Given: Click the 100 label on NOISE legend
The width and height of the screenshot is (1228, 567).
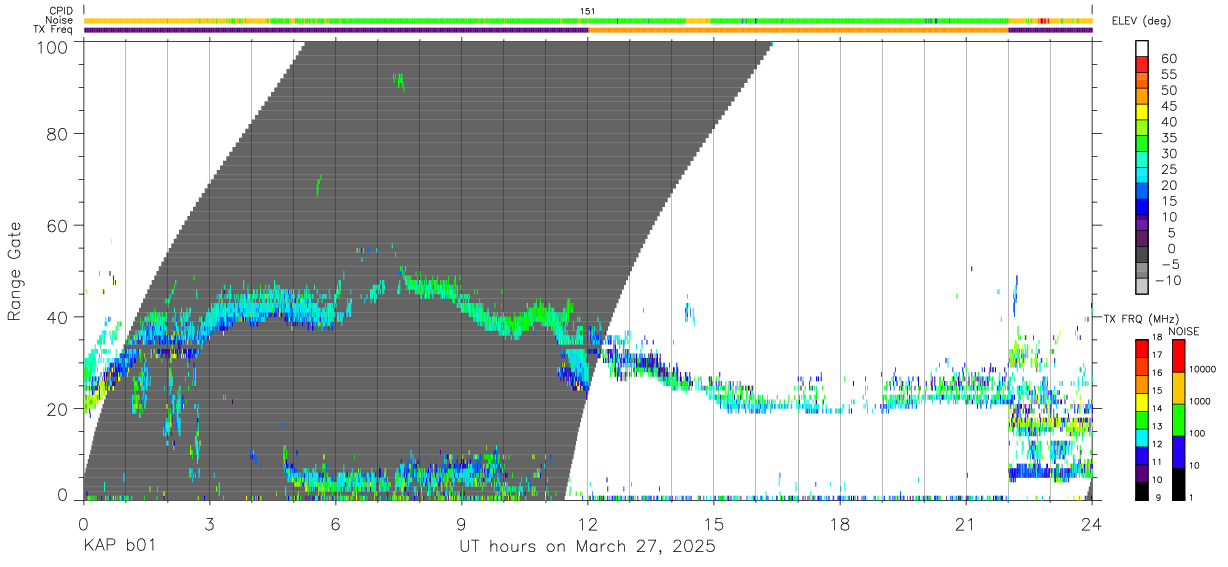Looking at the screenshot, I should pyautogui.click(x=1198, y=434).
